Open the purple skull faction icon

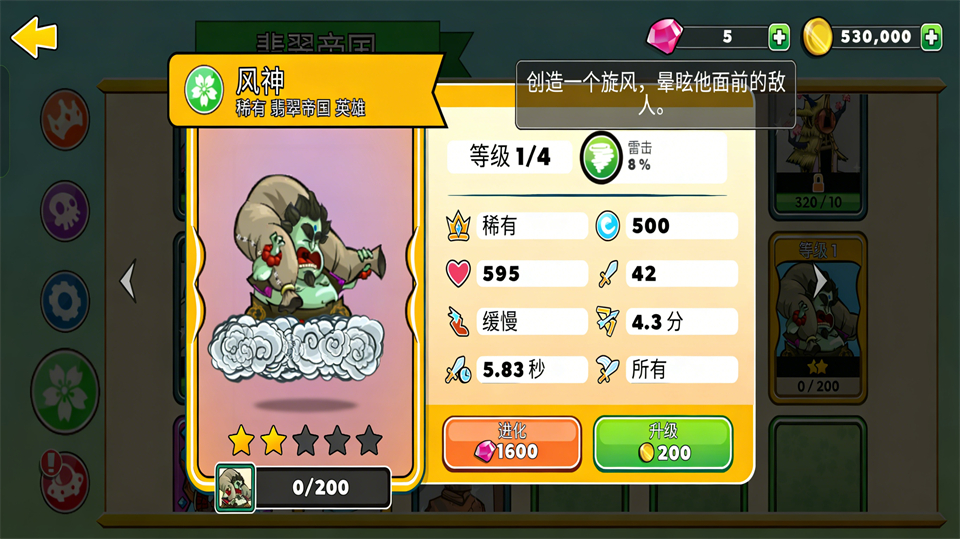click(65, 210)
